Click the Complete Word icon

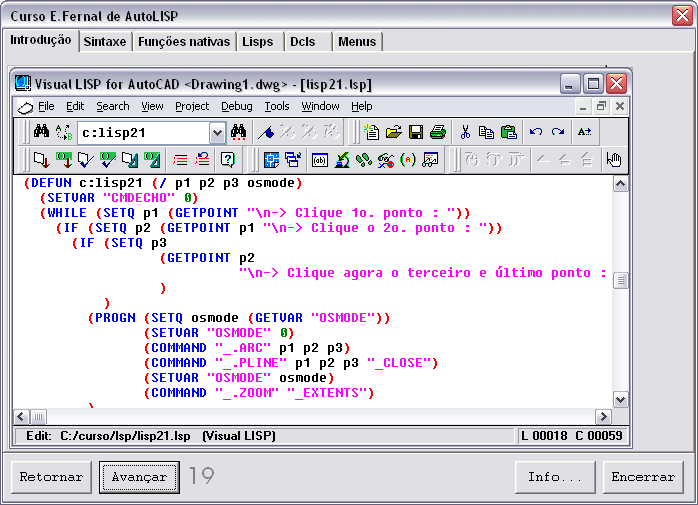[584, 132]
